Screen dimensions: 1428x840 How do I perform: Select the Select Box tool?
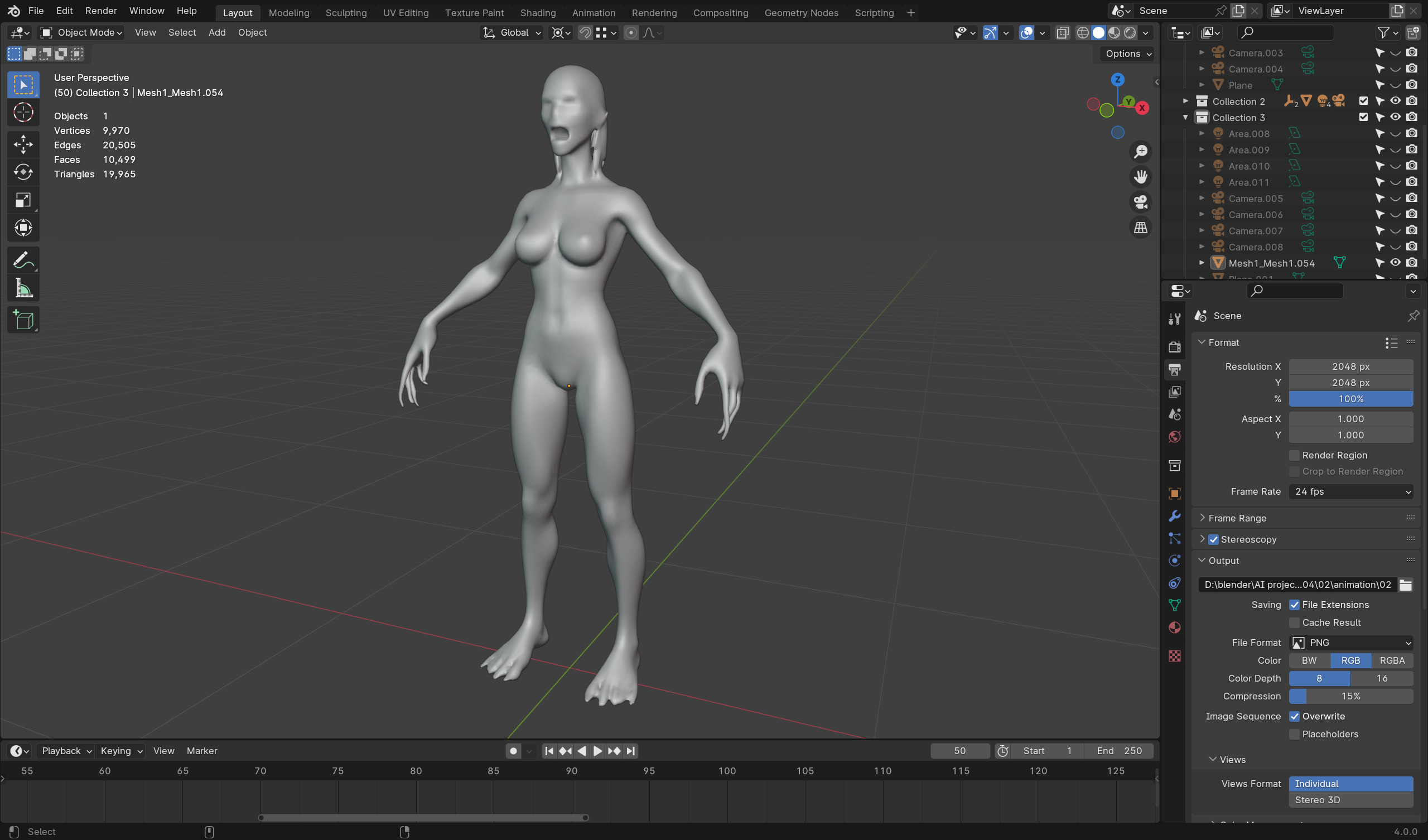tap(23, 85)
